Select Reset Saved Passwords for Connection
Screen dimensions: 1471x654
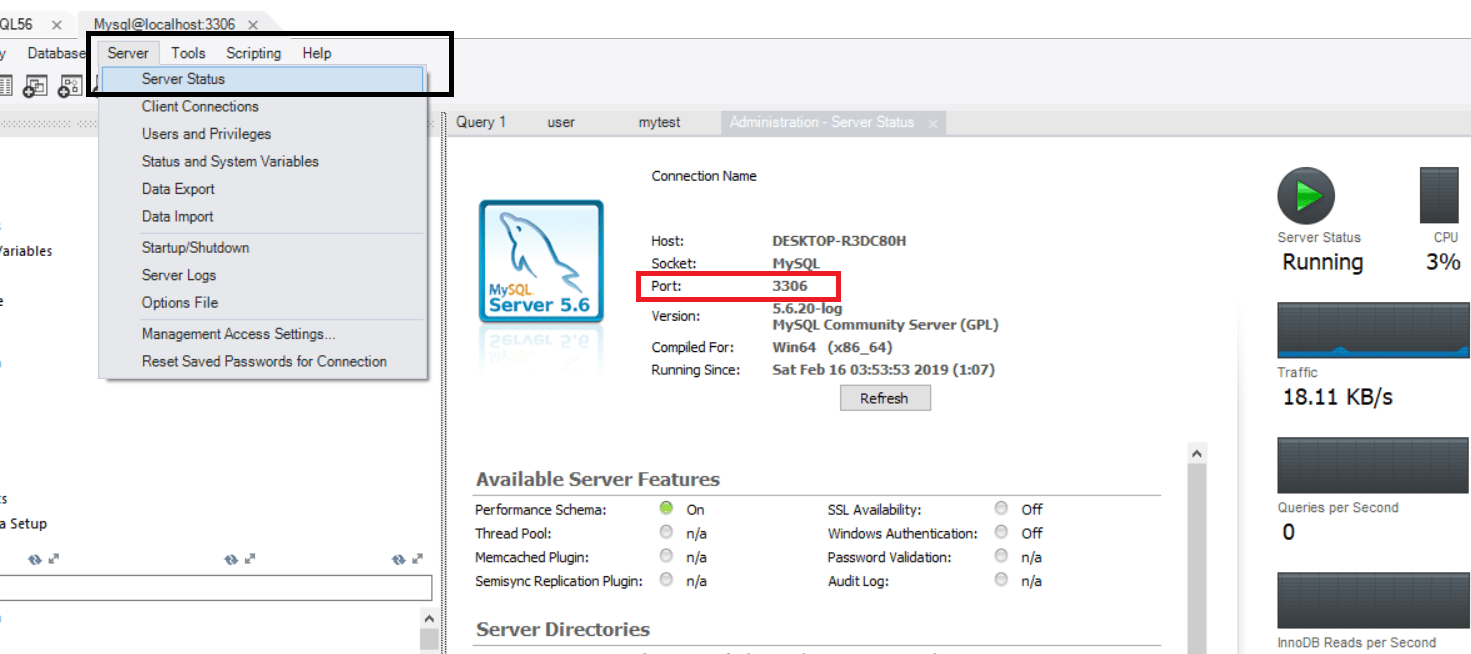tap(263, 361)
